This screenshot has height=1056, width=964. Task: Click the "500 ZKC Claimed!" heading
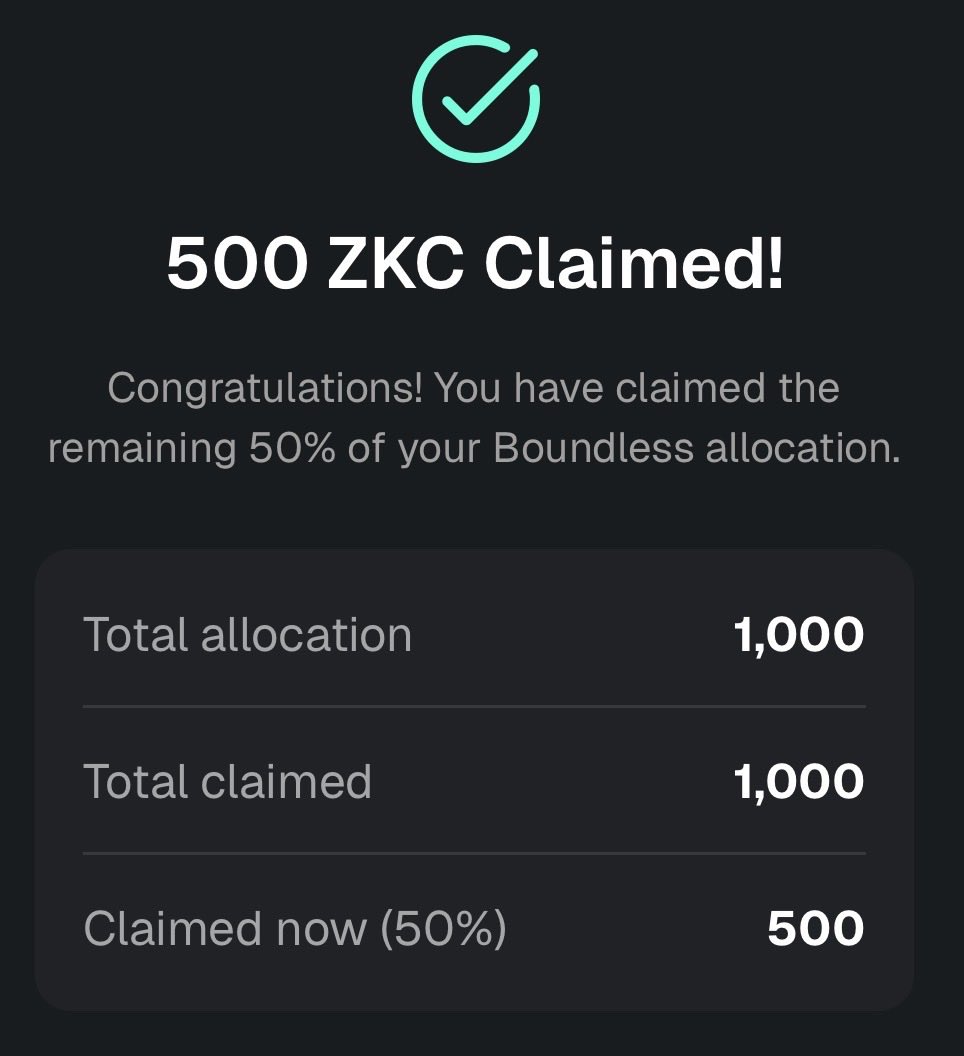(476, 264)
